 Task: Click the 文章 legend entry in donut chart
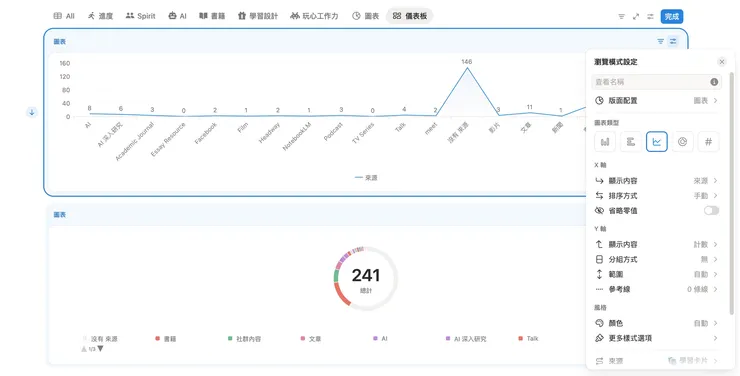click(x=311, y=339)
